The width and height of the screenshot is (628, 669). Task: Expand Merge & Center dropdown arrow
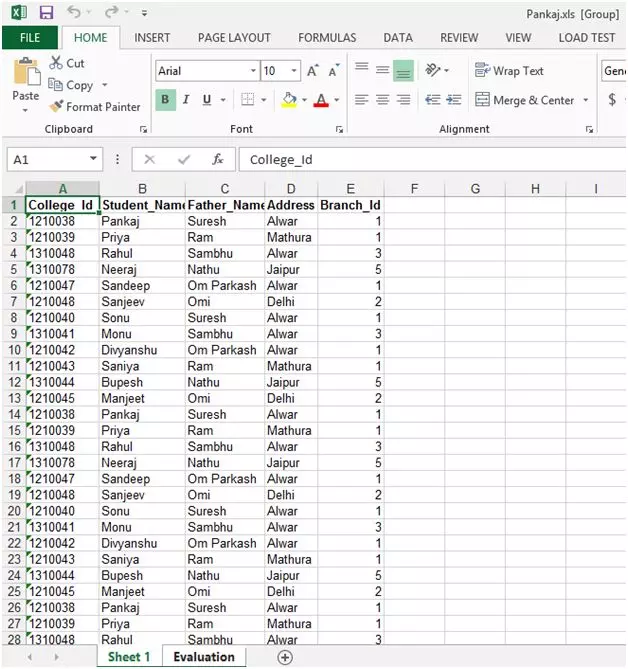[586, 100]
